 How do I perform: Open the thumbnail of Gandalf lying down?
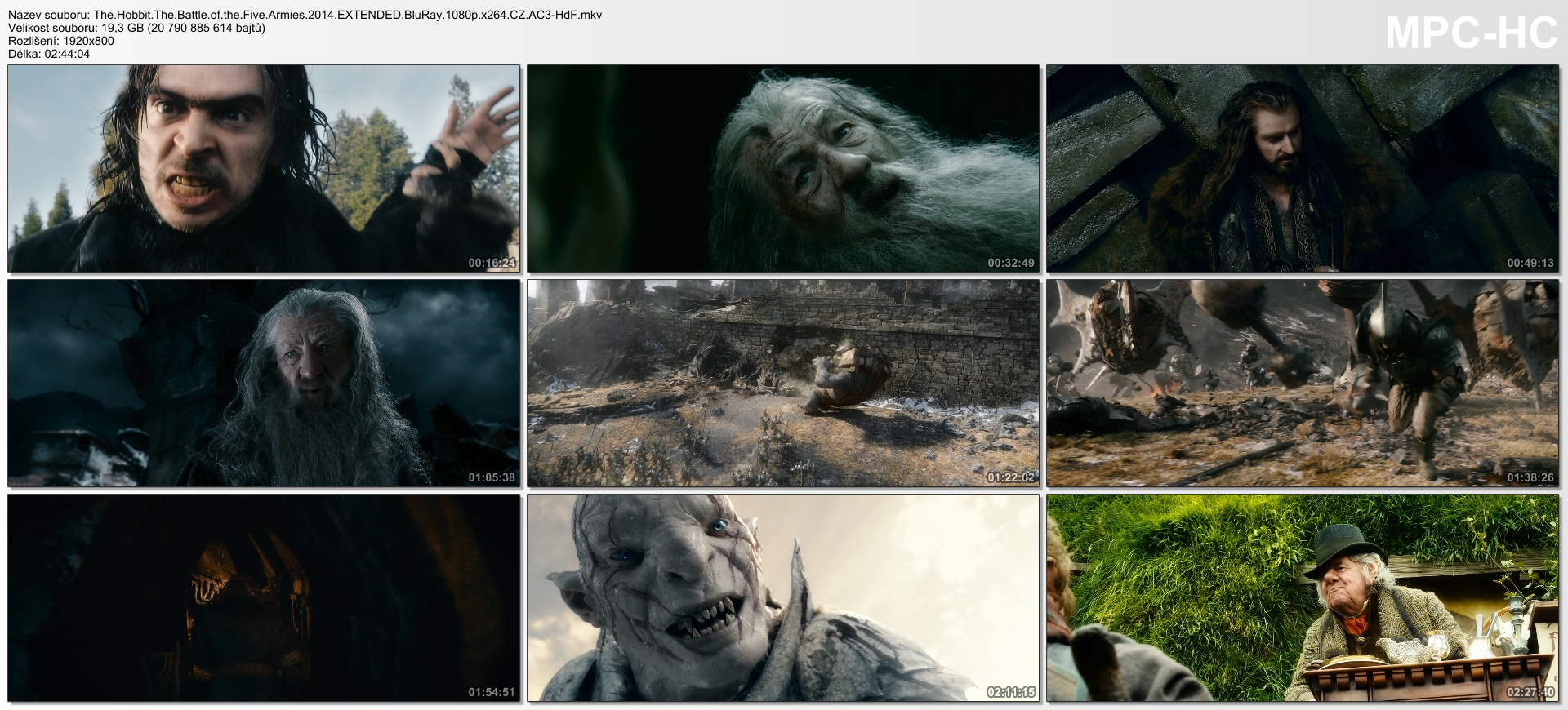click(x=783, y=168)
